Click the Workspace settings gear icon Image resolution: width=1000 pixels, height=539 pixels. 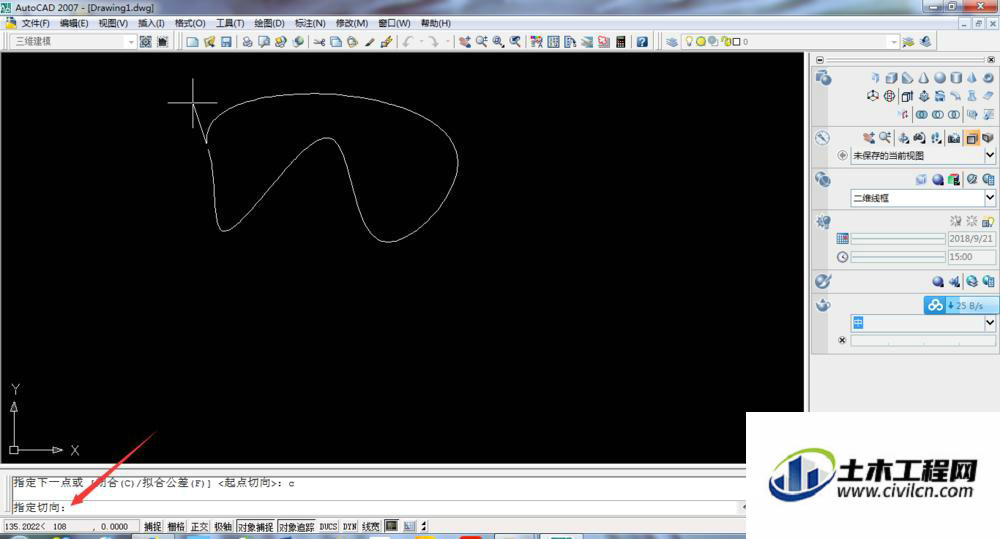point(145,41)
